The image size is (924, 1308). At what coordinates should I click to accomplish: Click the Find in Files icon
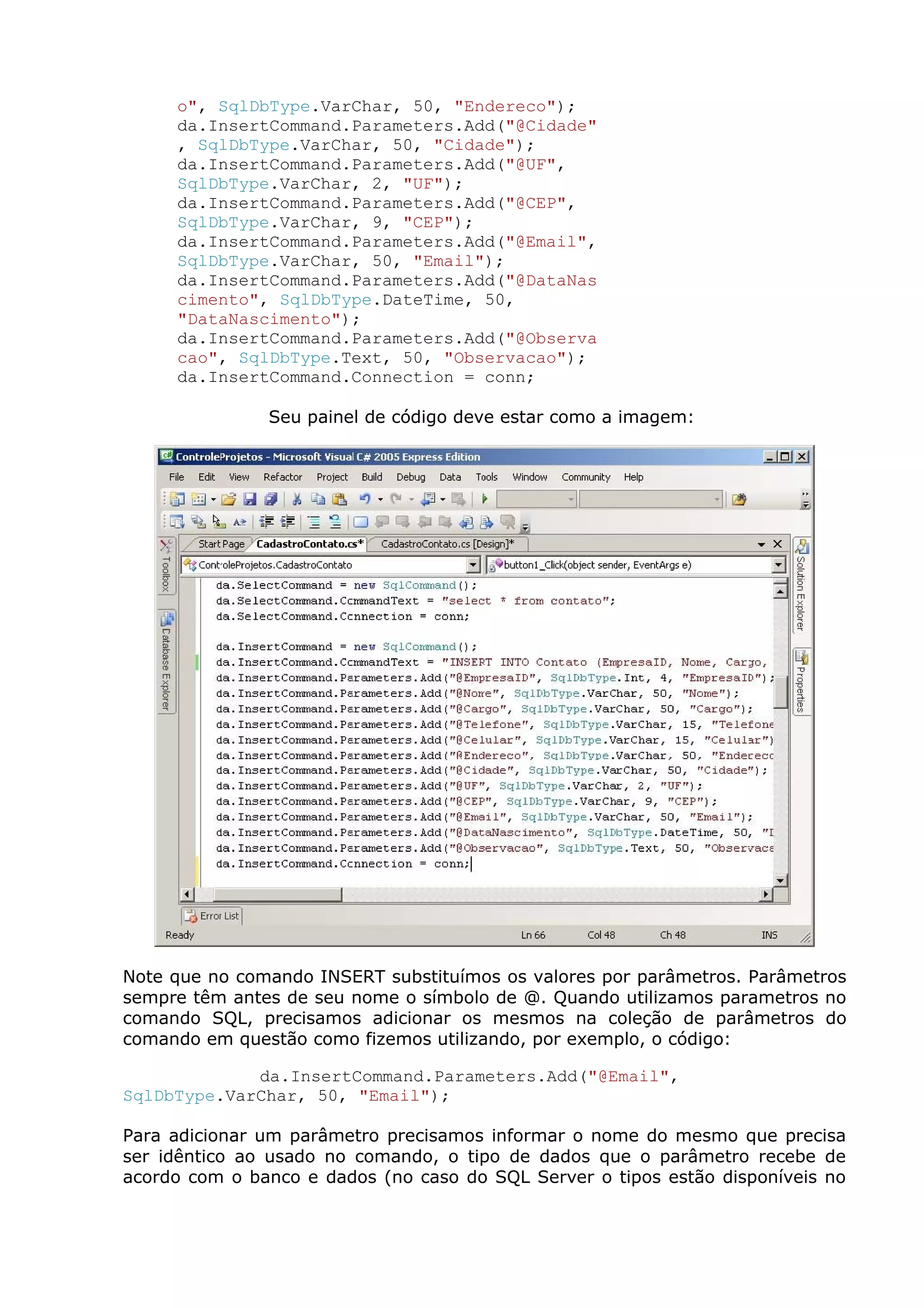(739, 500)
